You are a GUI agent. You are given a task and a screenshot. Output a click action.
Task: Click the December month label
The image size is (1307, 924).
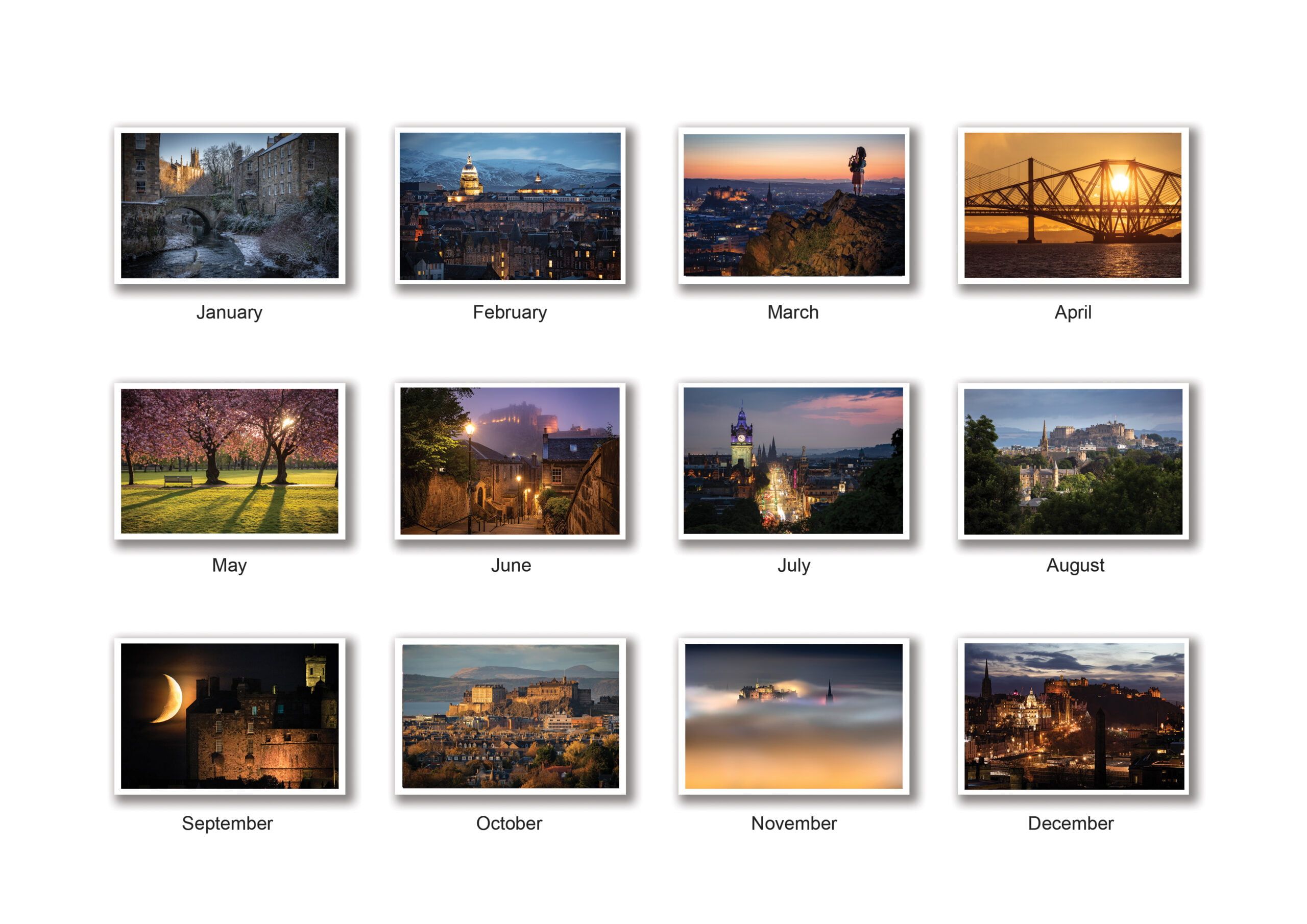click(x=1070, y=823)
